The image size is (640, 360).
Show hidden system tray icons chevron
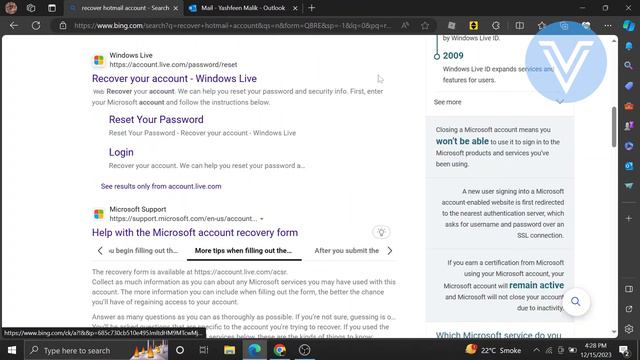coord(536,350)
